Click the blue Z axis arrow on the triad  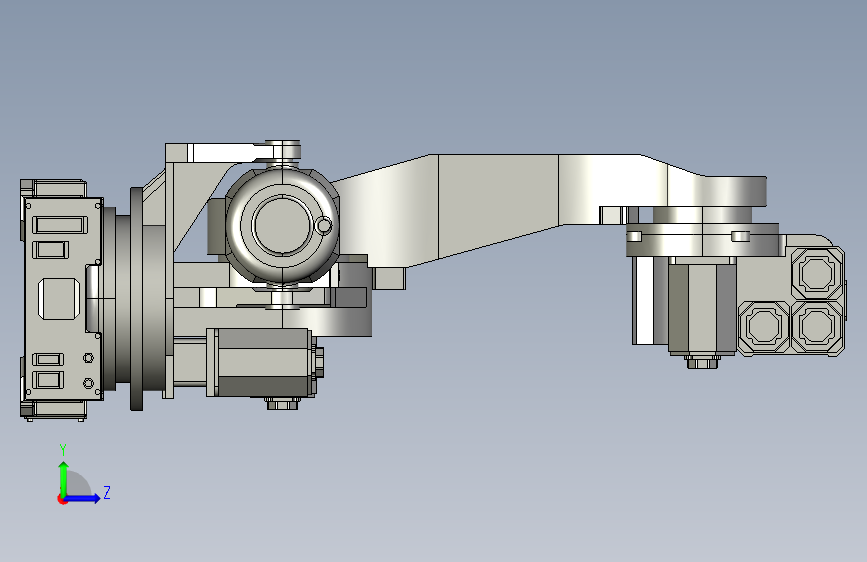pos(83,498)
